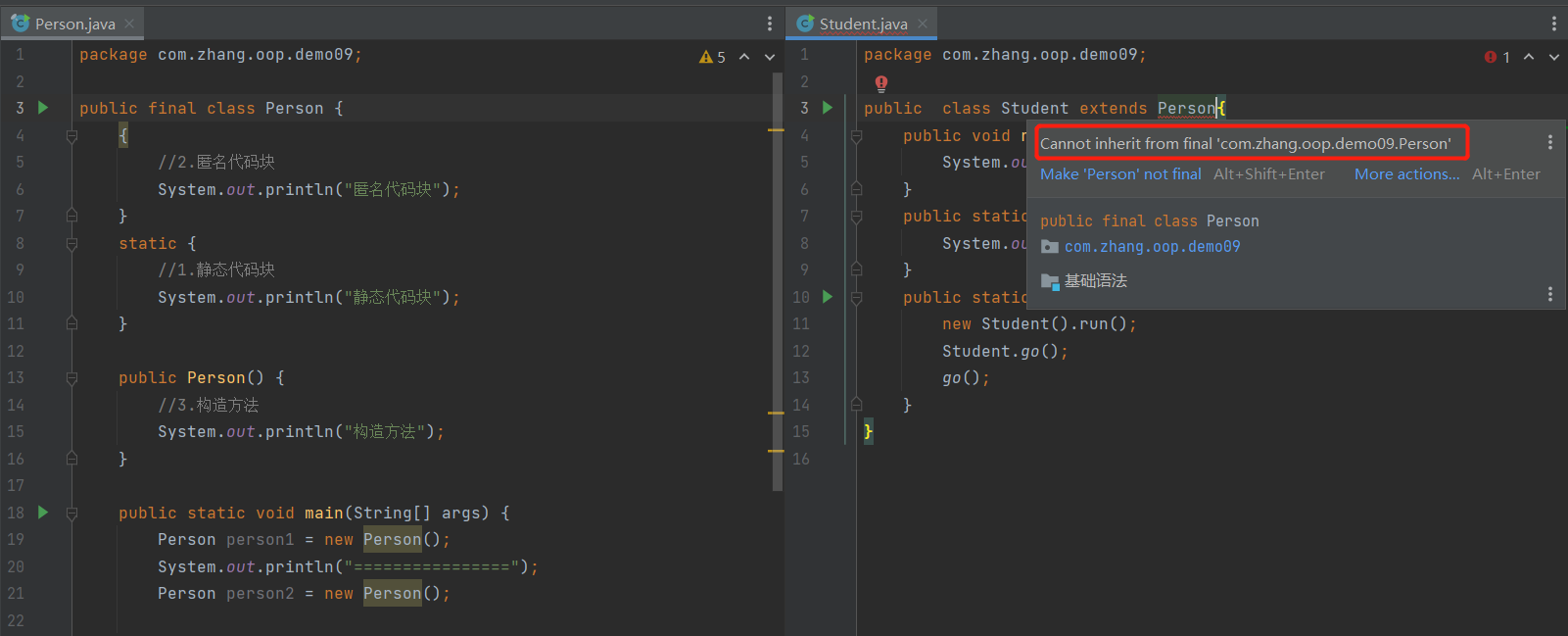Open error tooltip more options menu
The width and height of the screenshot is (1568, 636).
(1550, 143)
